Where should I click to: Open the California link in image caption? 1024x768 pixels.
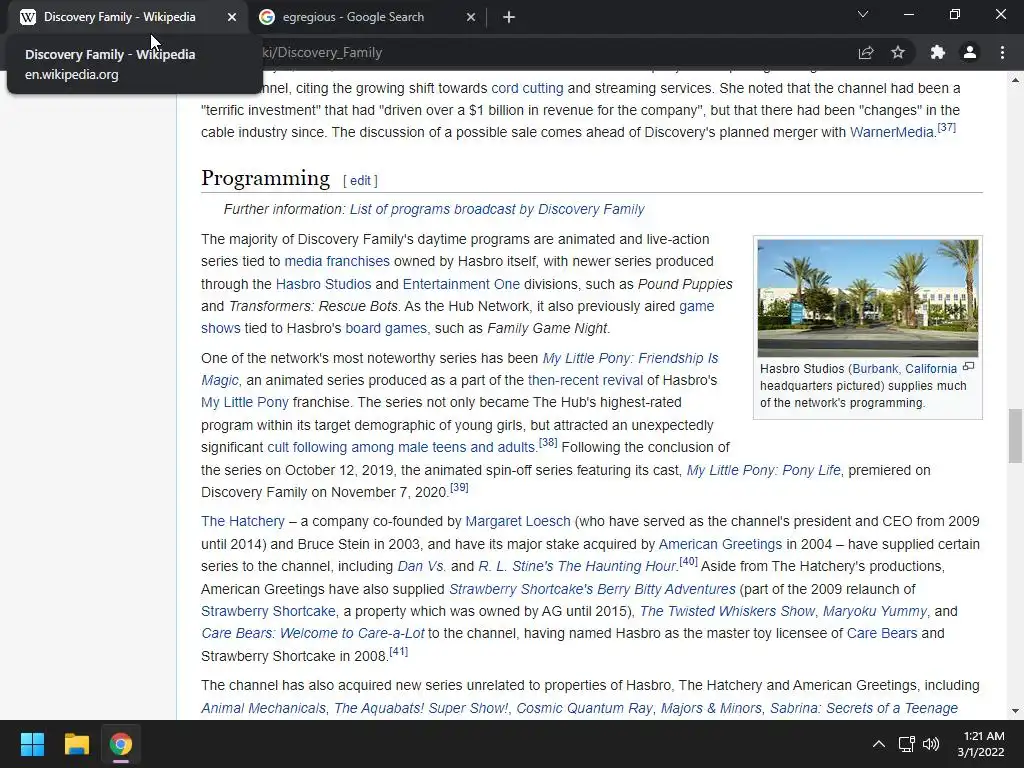coord(931,368)
